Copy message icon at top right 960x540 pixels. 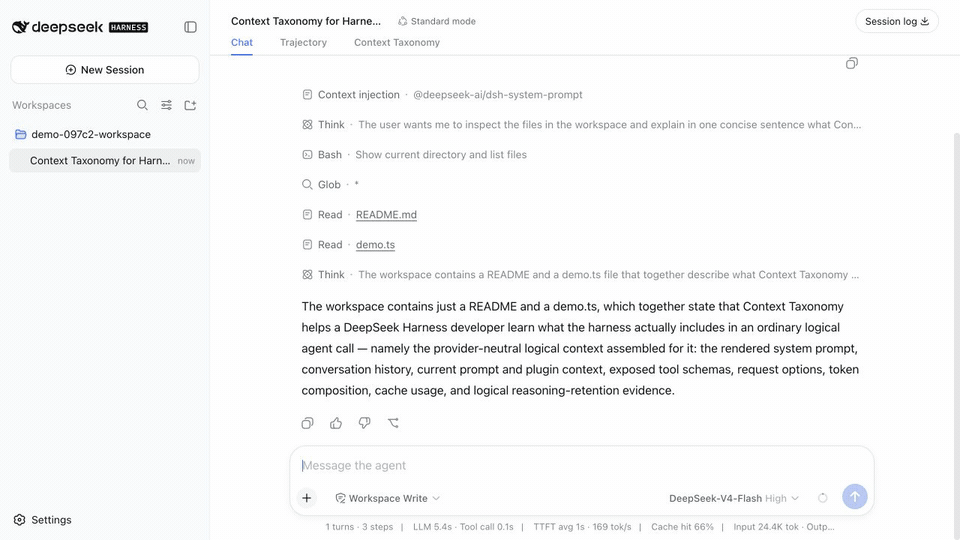pos(852,63)
